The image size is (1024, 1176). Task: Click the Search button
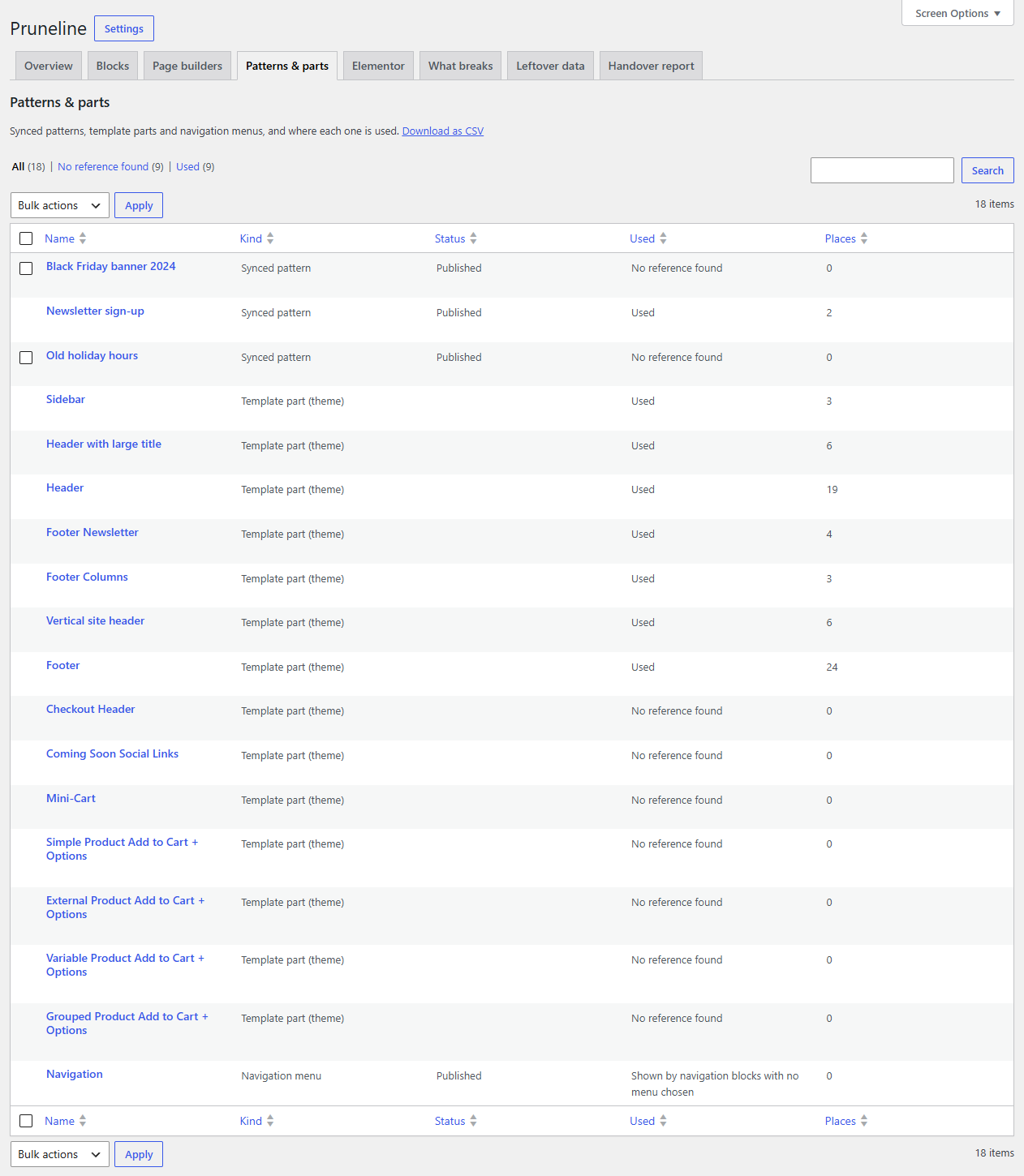(x=987, y=170)
